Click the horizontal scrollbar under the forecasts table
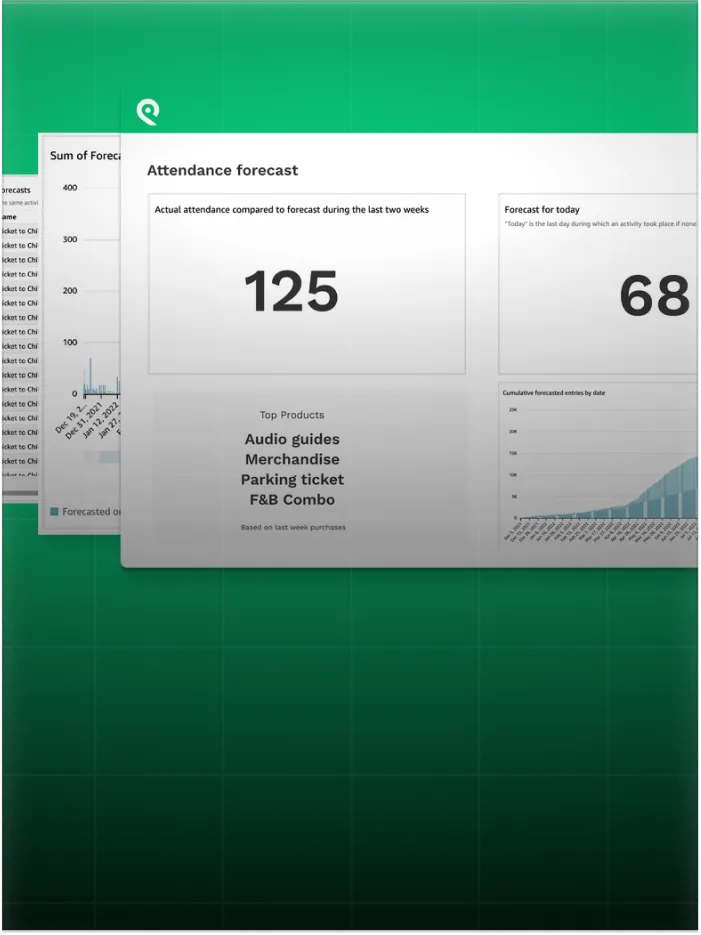 pos(20,493)
